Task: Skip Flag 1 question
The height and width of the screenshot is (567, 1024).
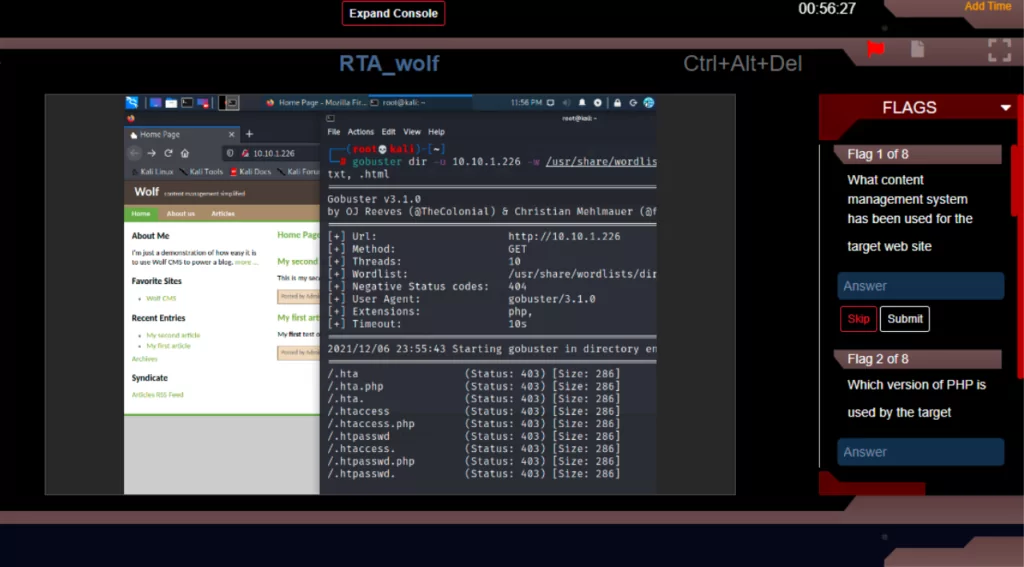Action: (x=858, y=319)
